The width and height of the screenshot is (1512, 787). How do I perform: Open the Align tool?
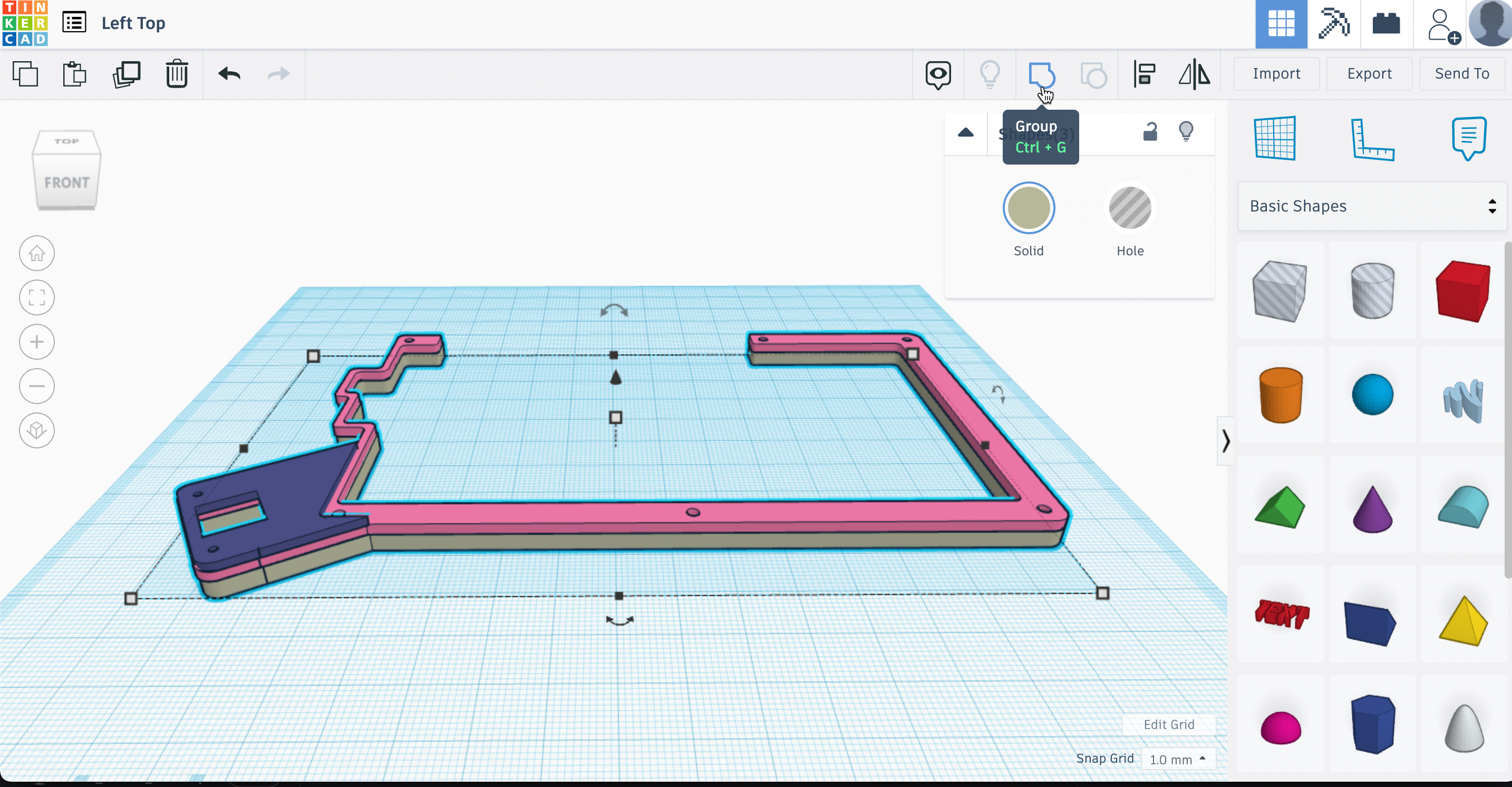(1144, 74)
